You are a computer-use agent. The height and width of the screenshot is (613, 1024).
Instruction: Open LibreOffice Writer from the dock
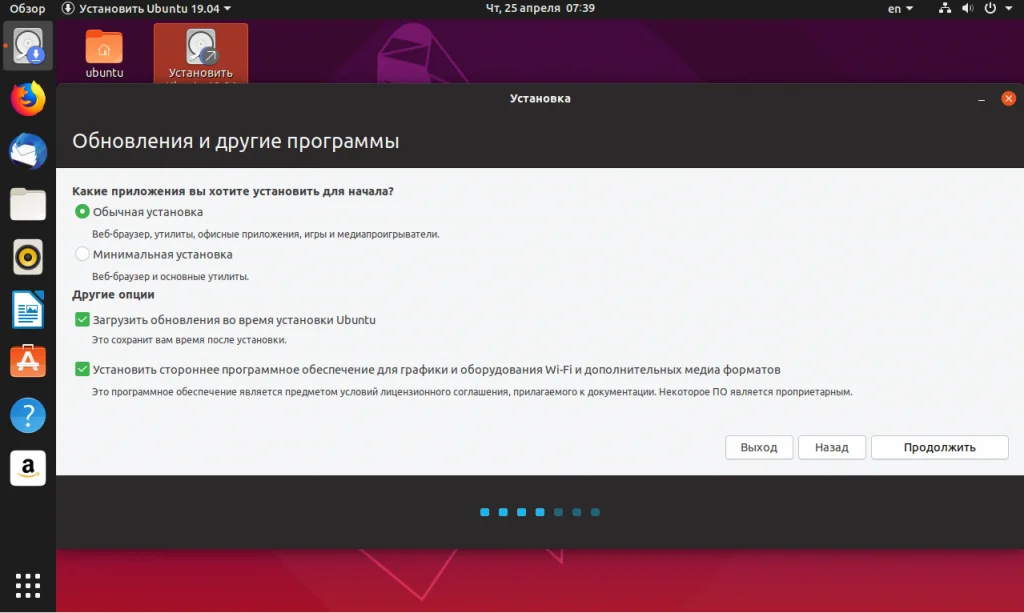click(27, 309)
